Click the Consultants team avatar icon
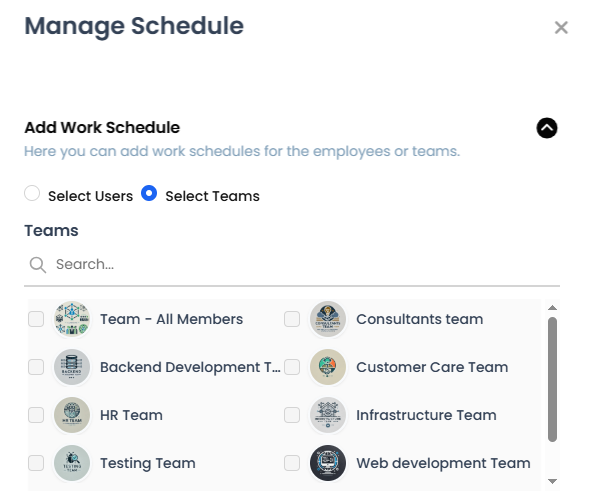 (328, 319)
